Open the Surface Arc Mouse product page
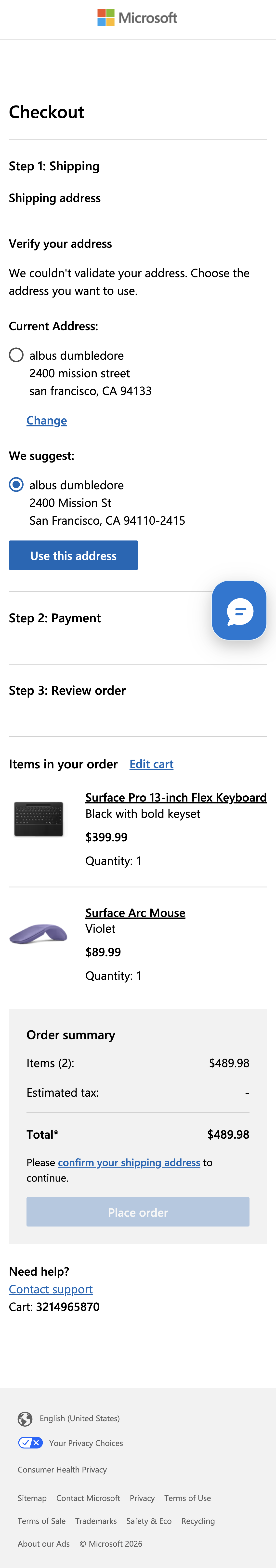Screen dimensions: 276x1568 pyautogui.click(x=135, y=913)
